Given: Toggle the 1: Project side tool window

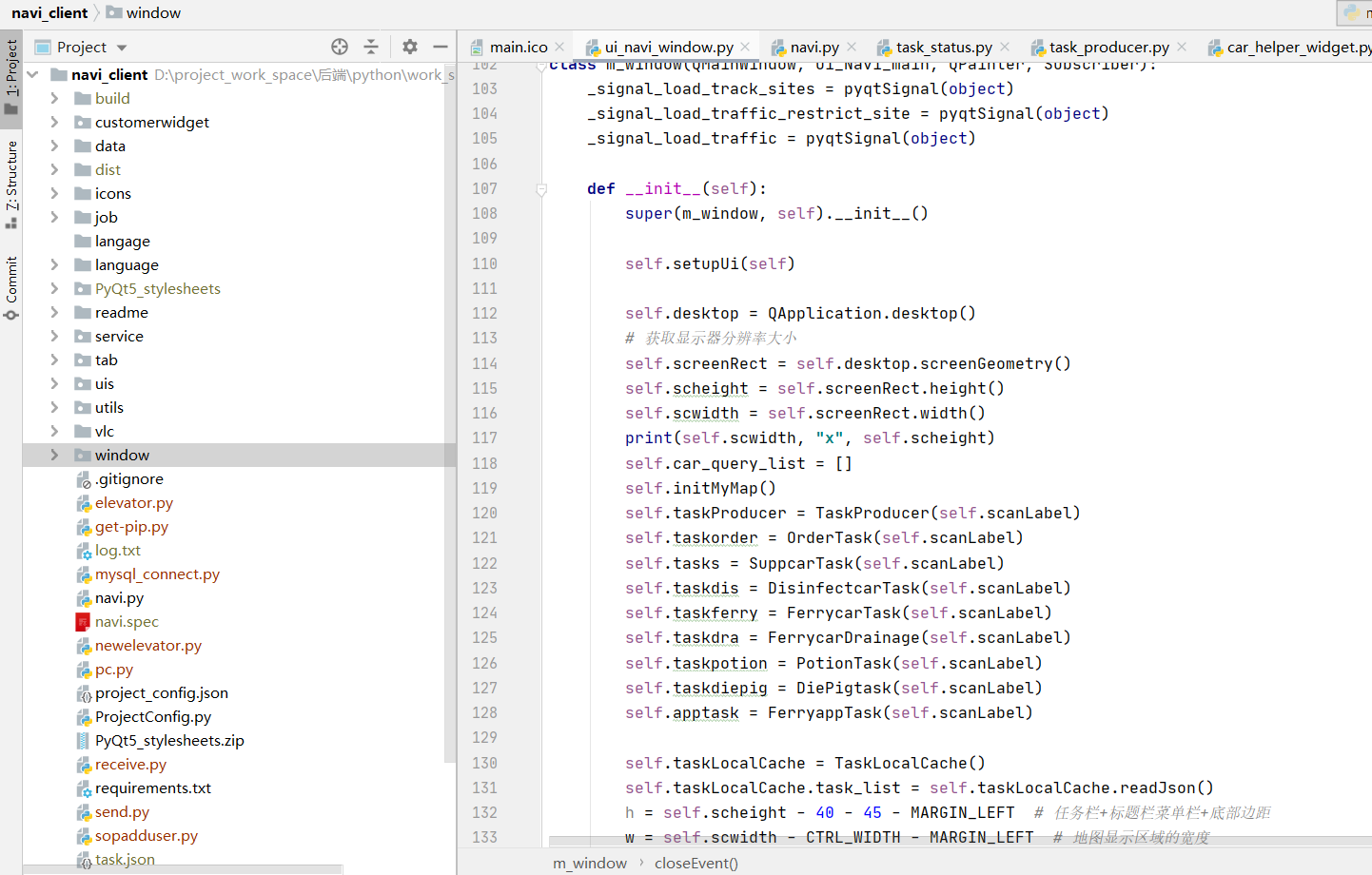Looking at the screenshot, I should [x=11, y=77].
